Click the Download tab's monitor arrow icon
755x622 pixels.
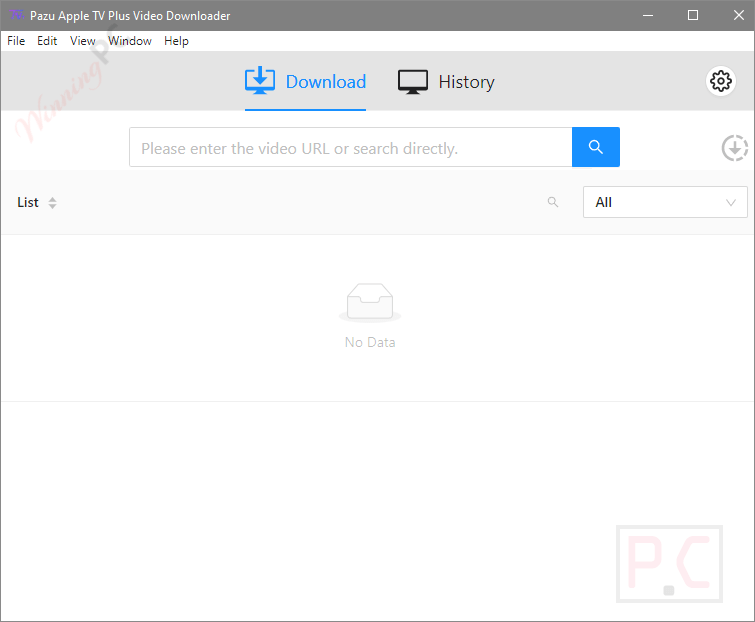coord(260,80)
